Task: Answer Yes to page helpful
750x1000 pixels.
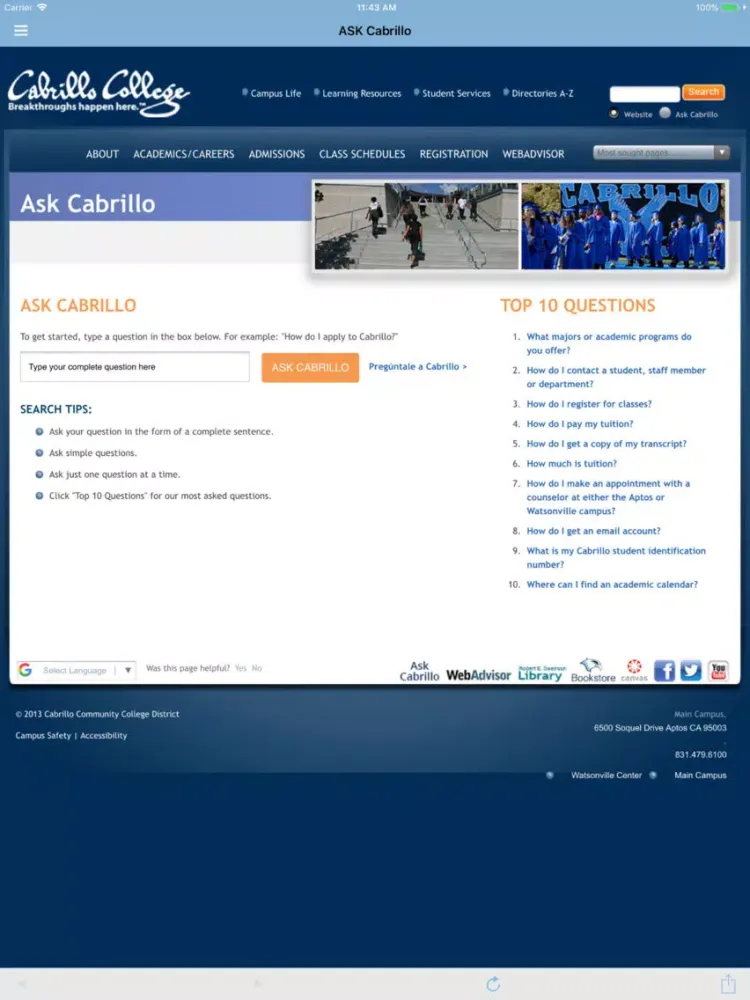Action: (240, 668)
